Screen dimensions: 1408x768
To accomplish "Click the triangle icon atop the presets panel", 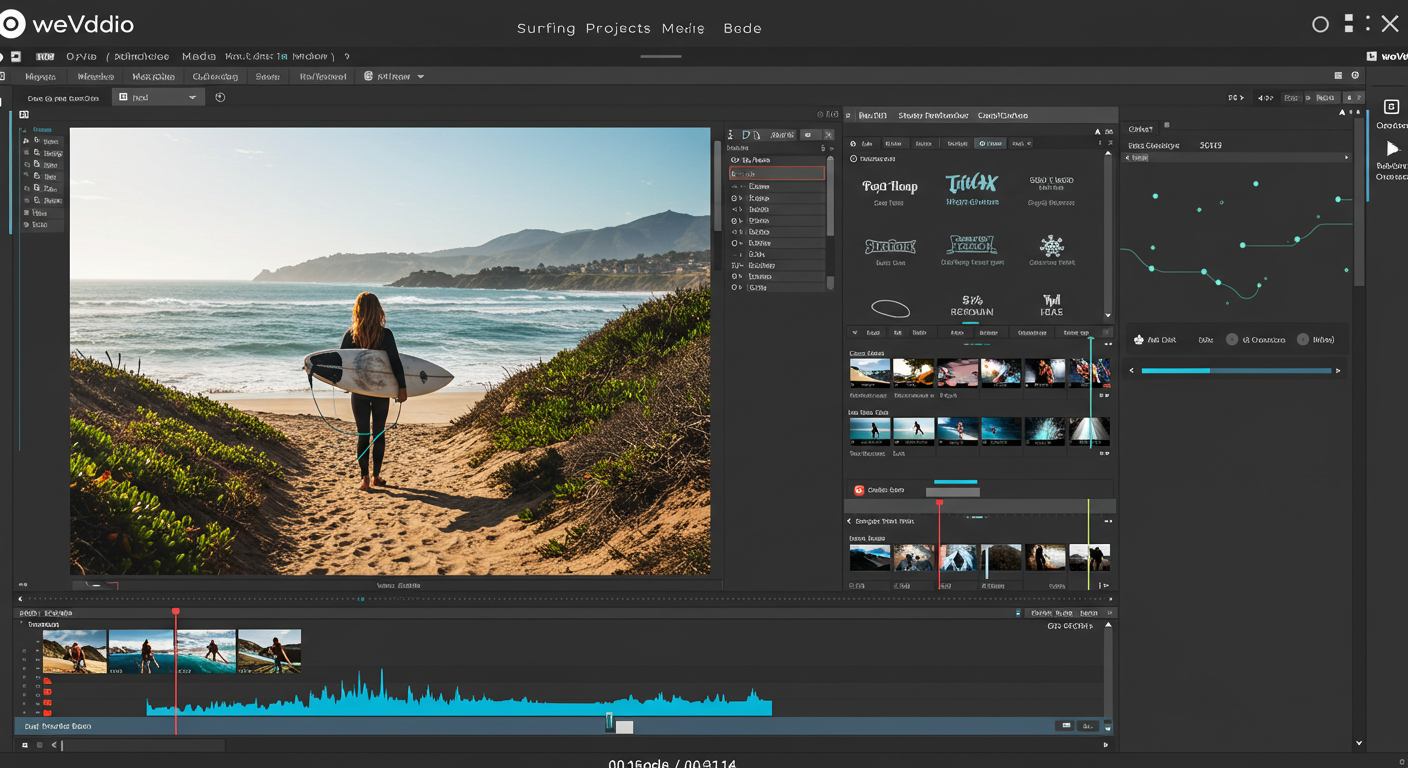I will click(1098, 131).
